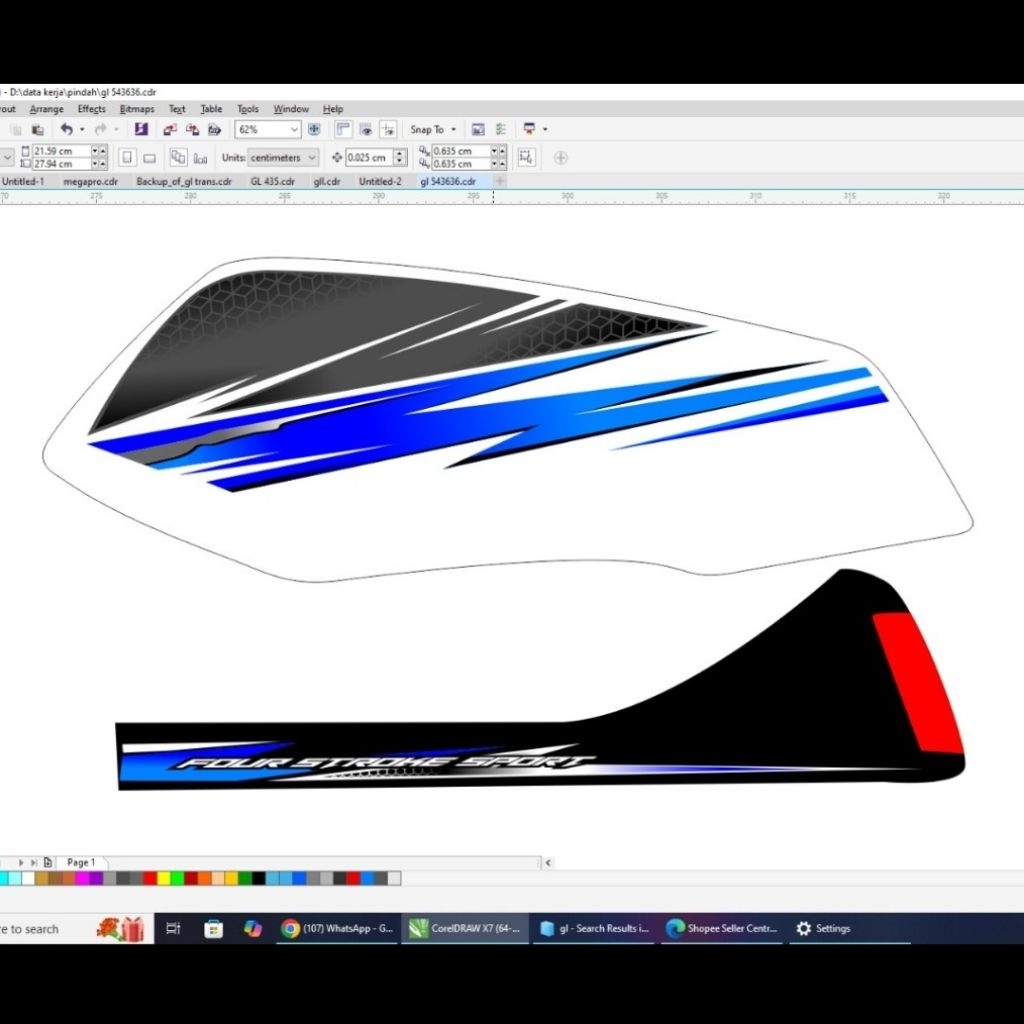Activate Full-screen preview icon
Viewport: 1024px width, 1024px height.
click(314, 129)
